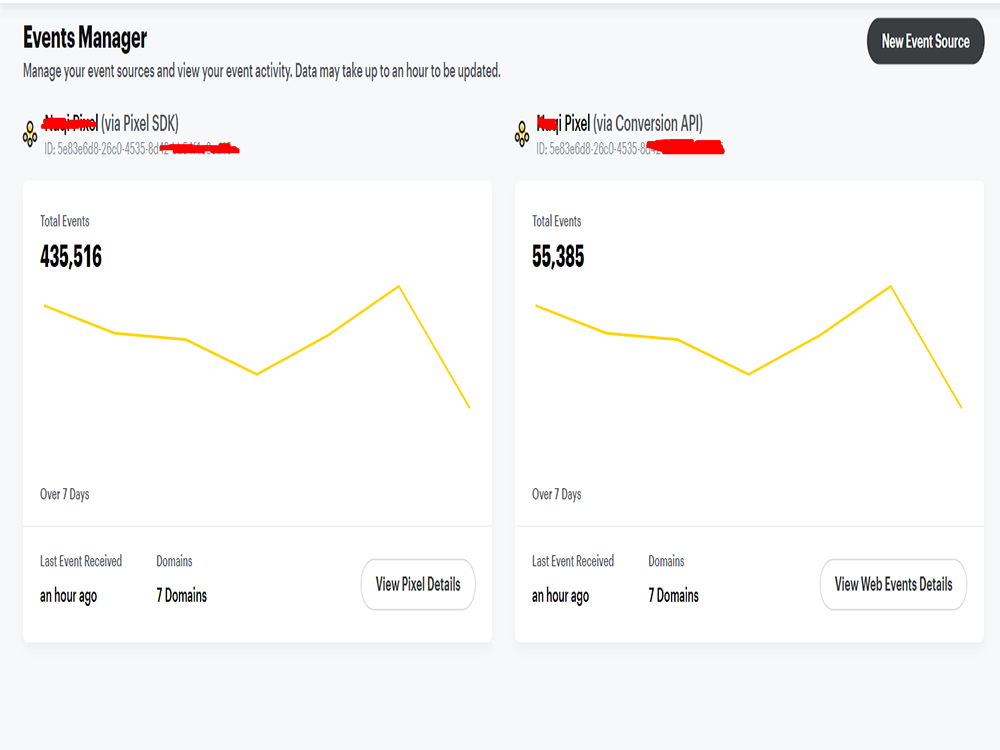Click the Events Manager heading

(84, 38)
